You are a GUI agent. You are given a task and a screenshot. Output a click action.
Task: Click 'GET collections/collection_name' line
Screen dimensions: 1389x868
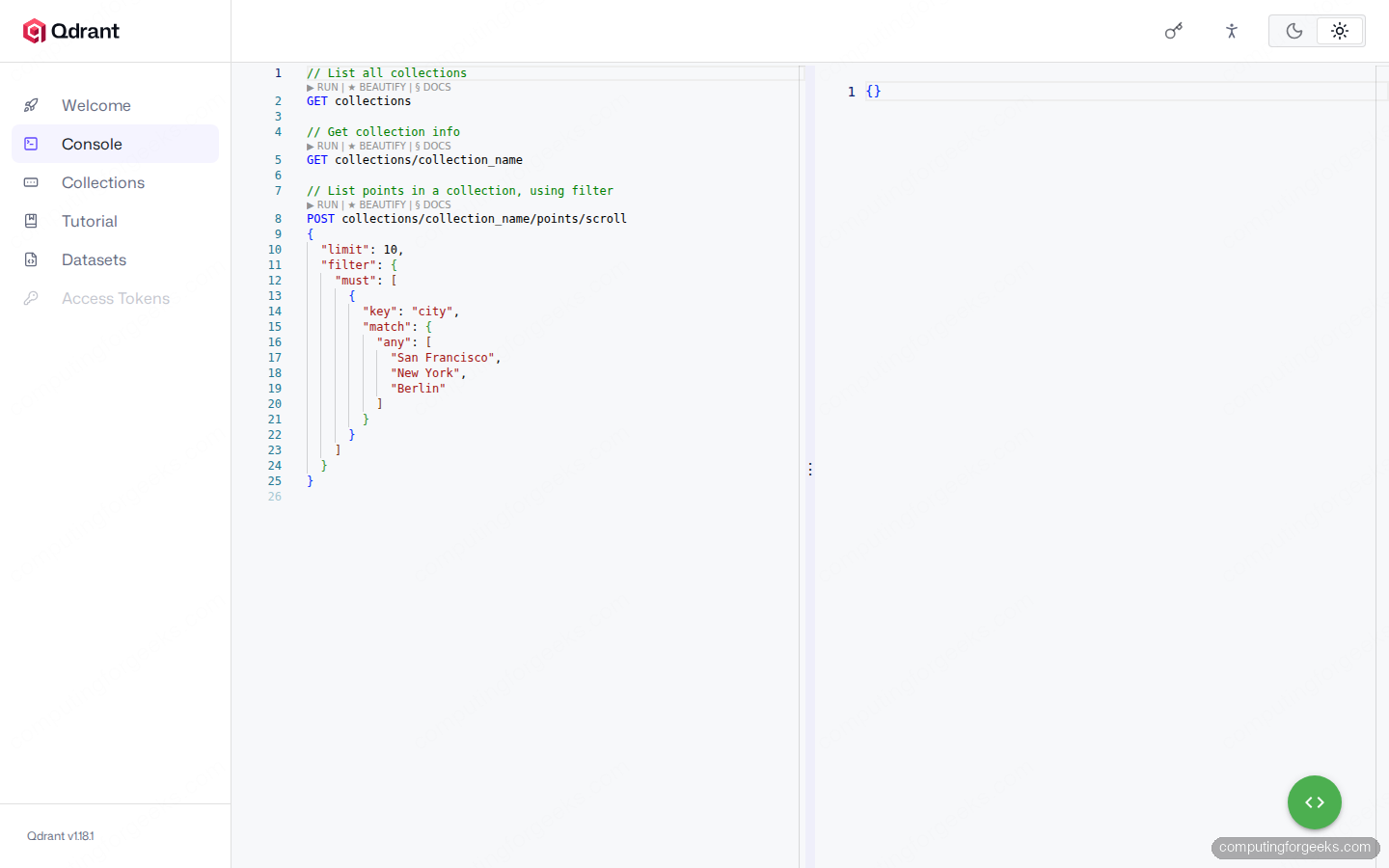click(x=415, y=160)
